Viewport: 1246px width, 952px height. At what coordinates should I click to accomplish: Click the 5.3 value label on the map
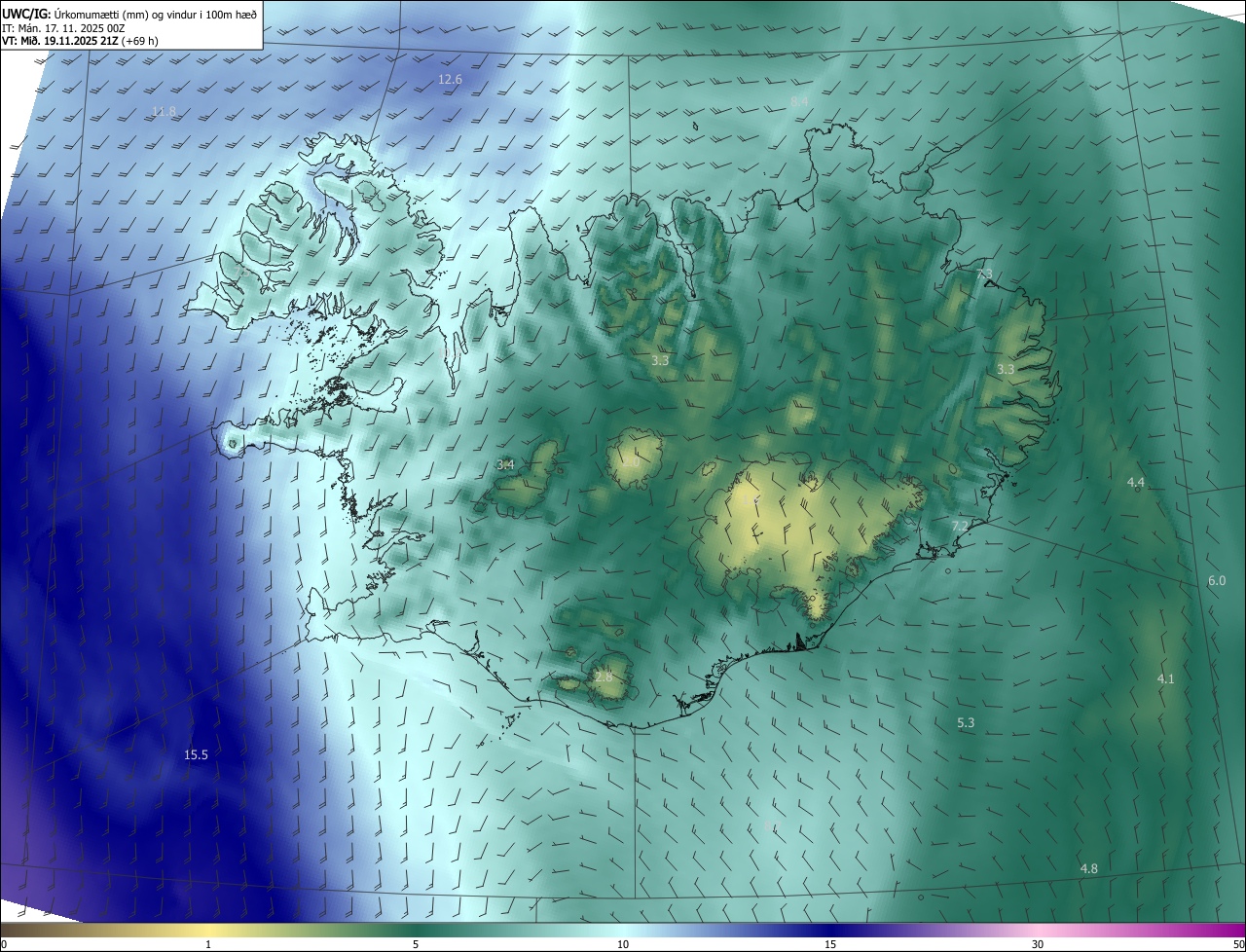pos(966,722)
